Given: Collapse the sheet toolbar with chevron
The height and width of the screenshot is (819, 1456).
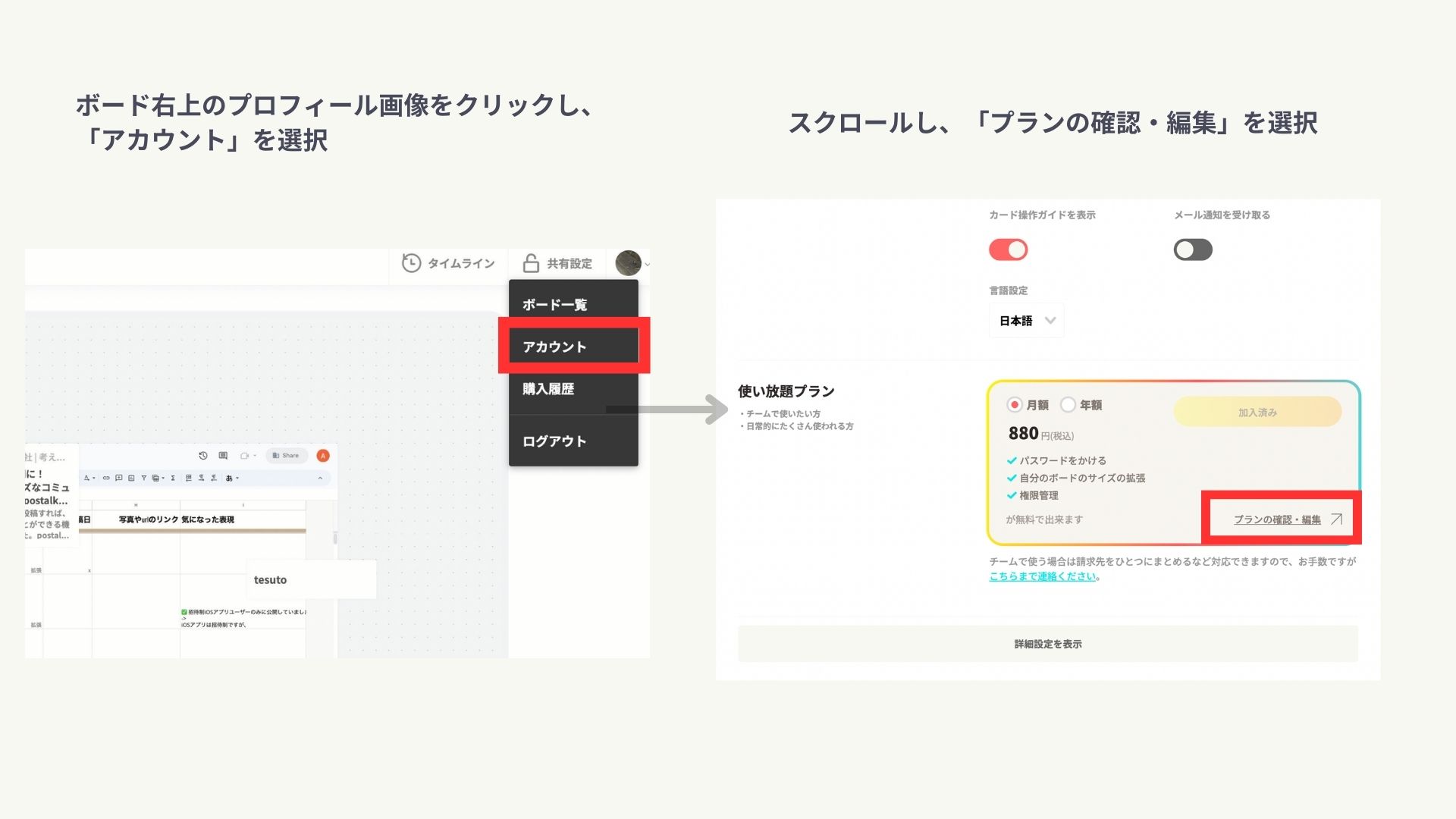Looking at the screenshot, I should point(320,478).
